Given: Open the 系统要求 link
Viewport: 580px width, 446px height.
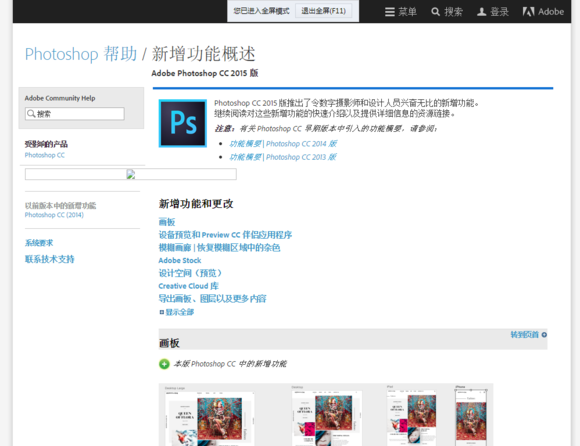Looking at the screenshot, I should tap(39, 243).
